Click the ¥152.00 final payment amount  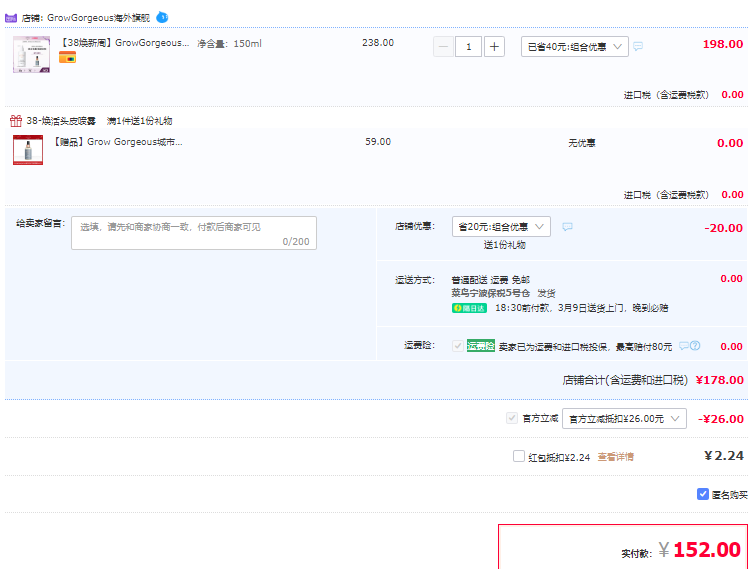(x=699, y=549)
